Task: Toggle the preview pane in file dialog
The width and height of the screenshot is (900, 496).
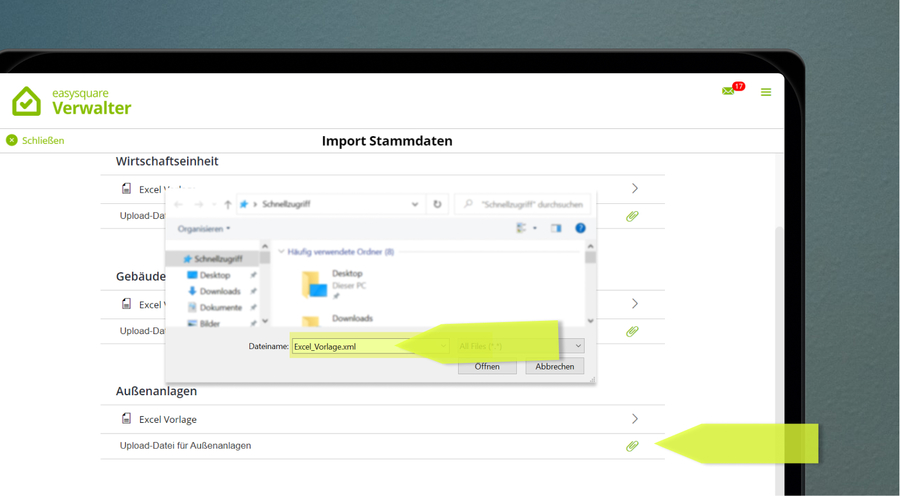Action: click(x=556, y=228)
